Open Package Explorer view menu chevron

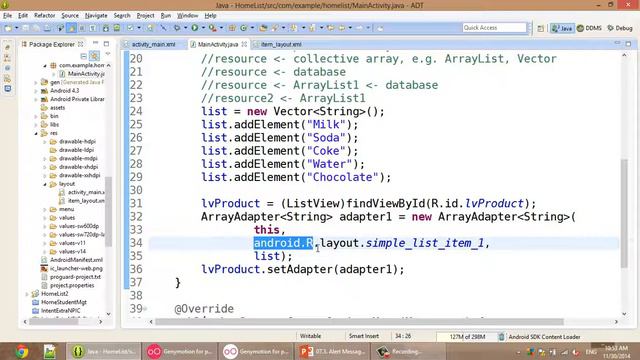[108, 54]
